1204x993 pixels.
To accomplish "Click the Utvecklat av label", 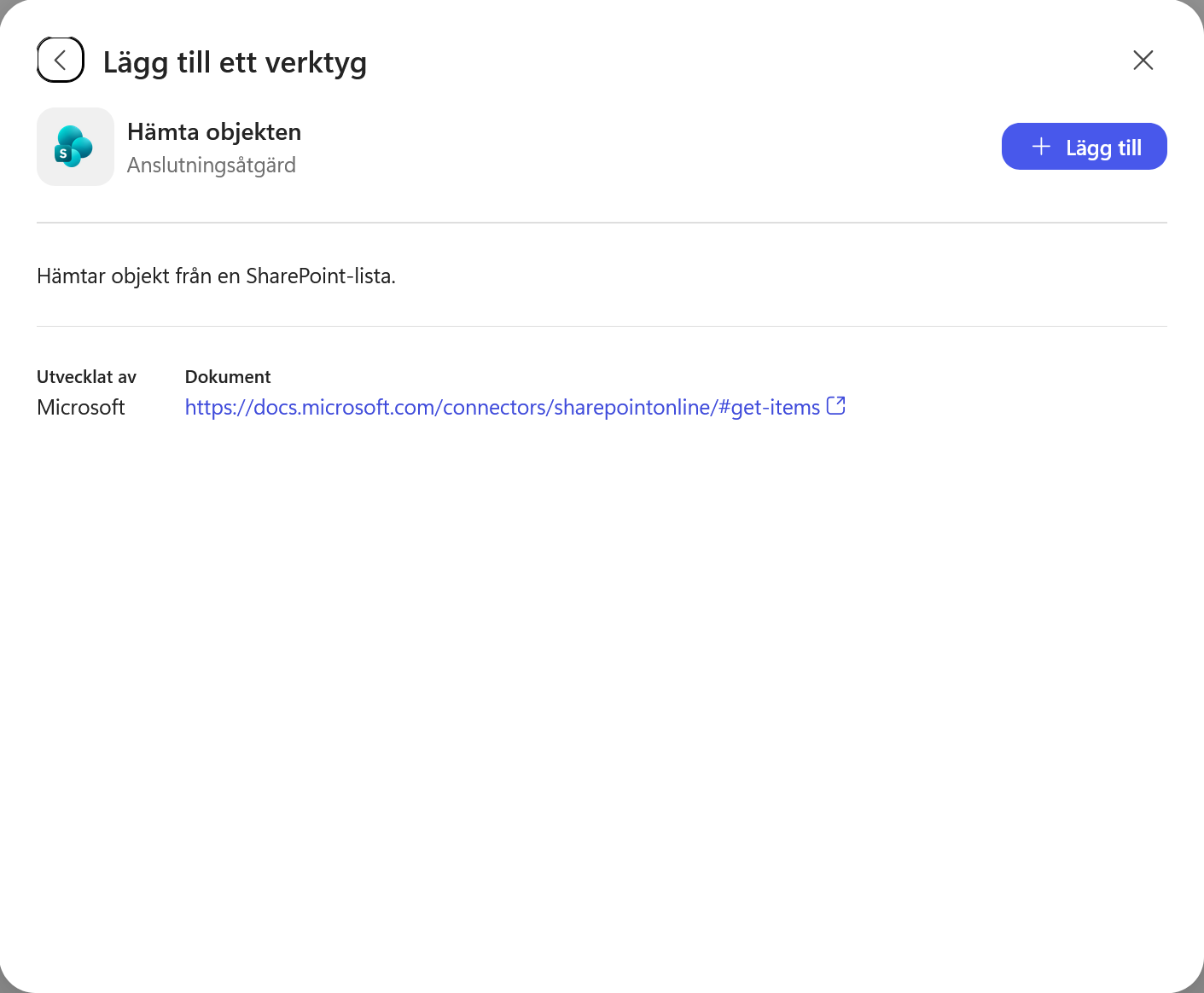I will (86, 377).
